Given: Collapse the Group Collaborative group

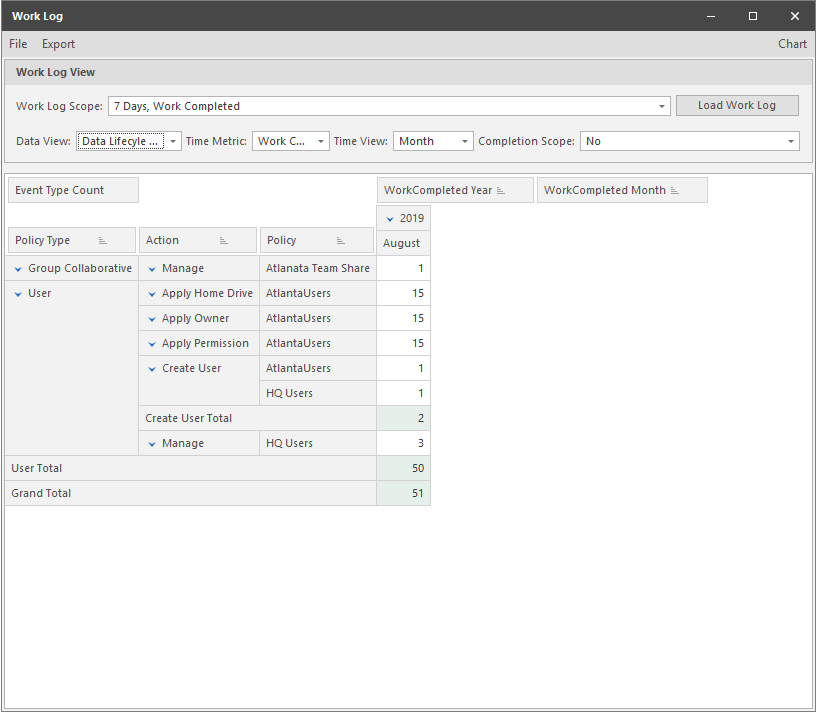Looking at the screenshot, I should (17, 268).
